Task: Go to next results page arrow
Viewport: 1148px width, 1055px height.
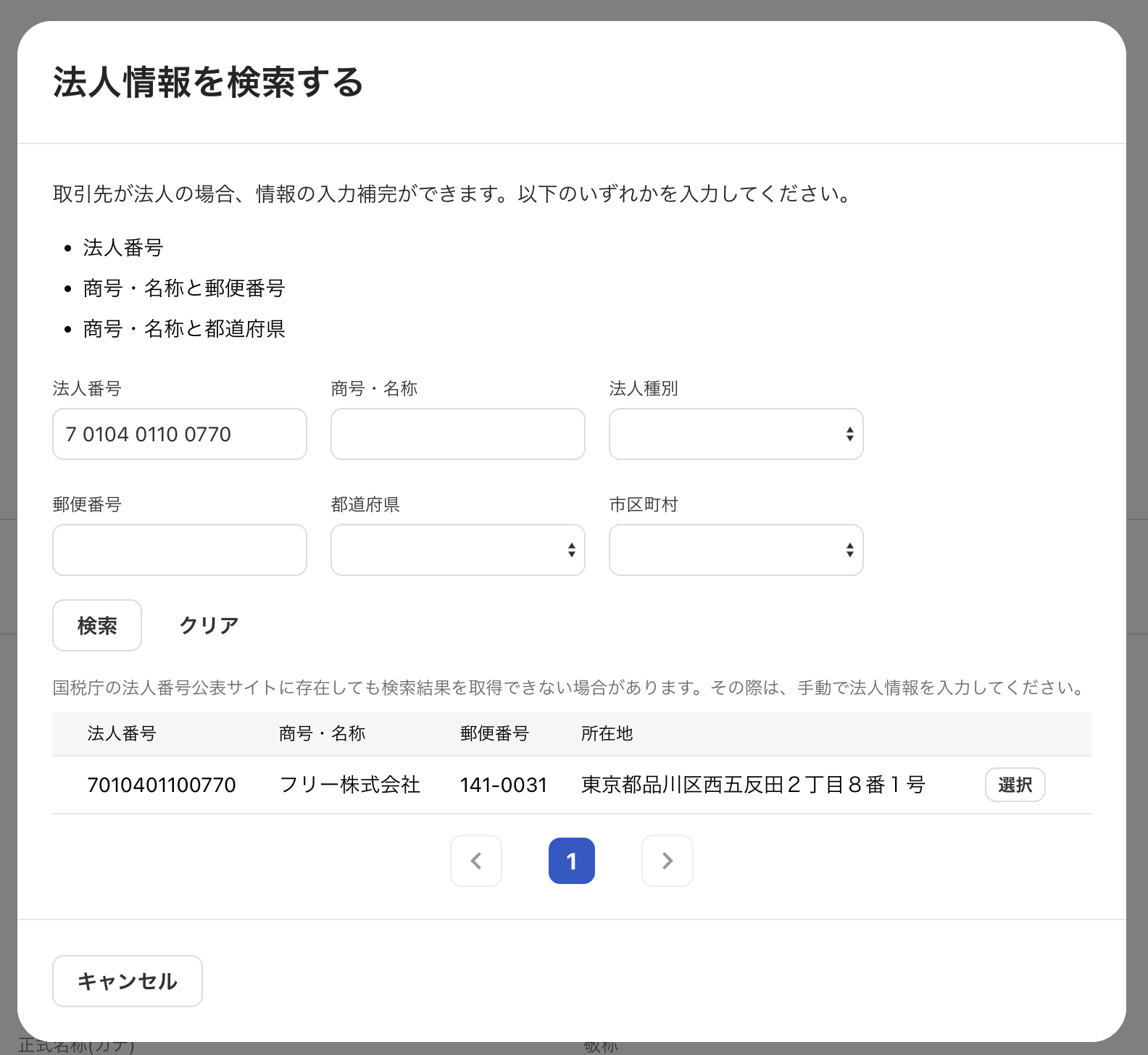Action: pos(667,861)
